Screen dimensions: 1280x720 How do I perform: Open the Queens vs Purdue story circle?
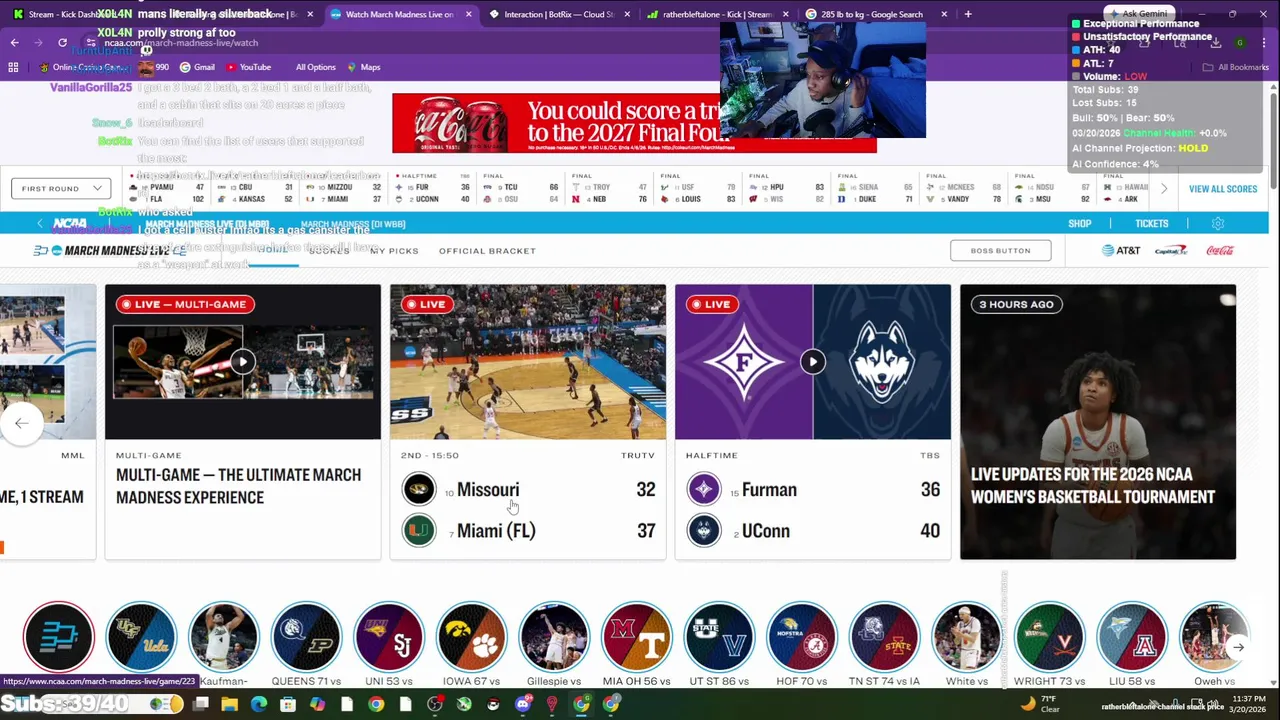point(306,637)
